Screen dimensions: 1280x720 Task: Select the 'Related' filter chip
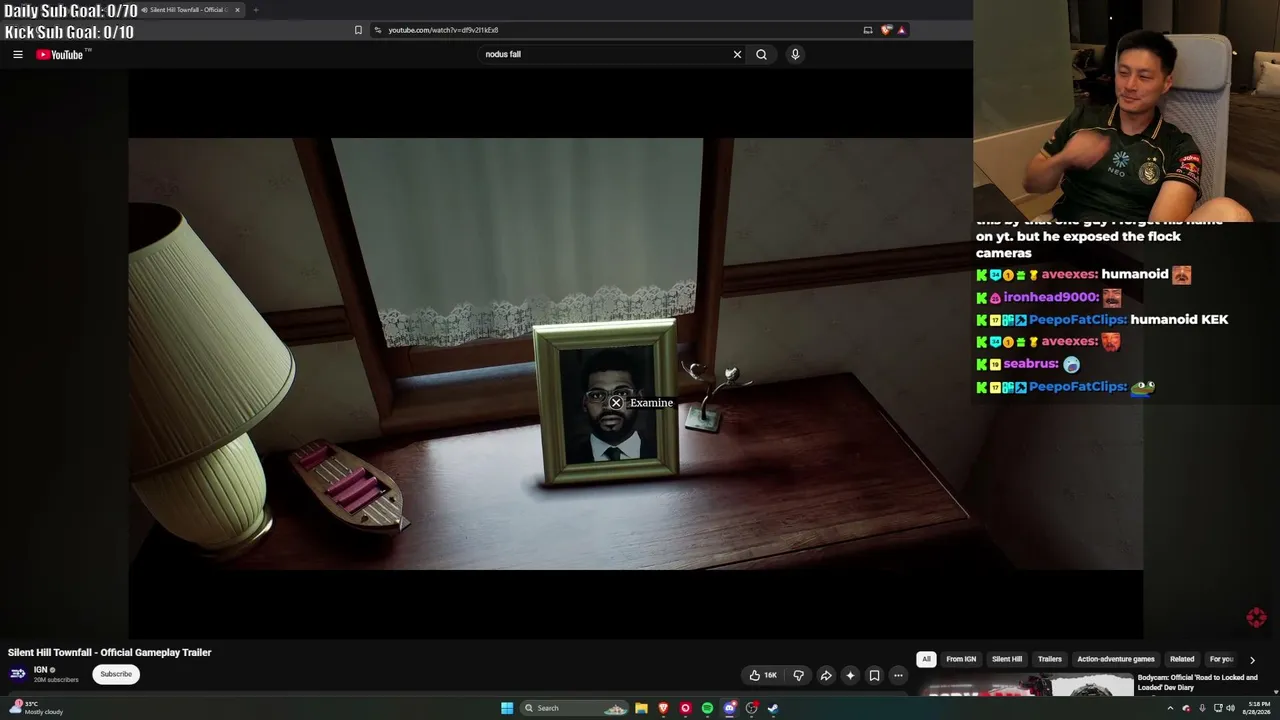click(1182, 659)
